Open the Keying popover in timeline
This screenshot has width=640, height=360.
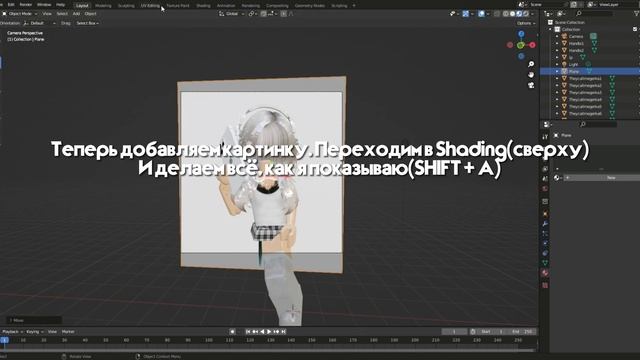[34, 332]
